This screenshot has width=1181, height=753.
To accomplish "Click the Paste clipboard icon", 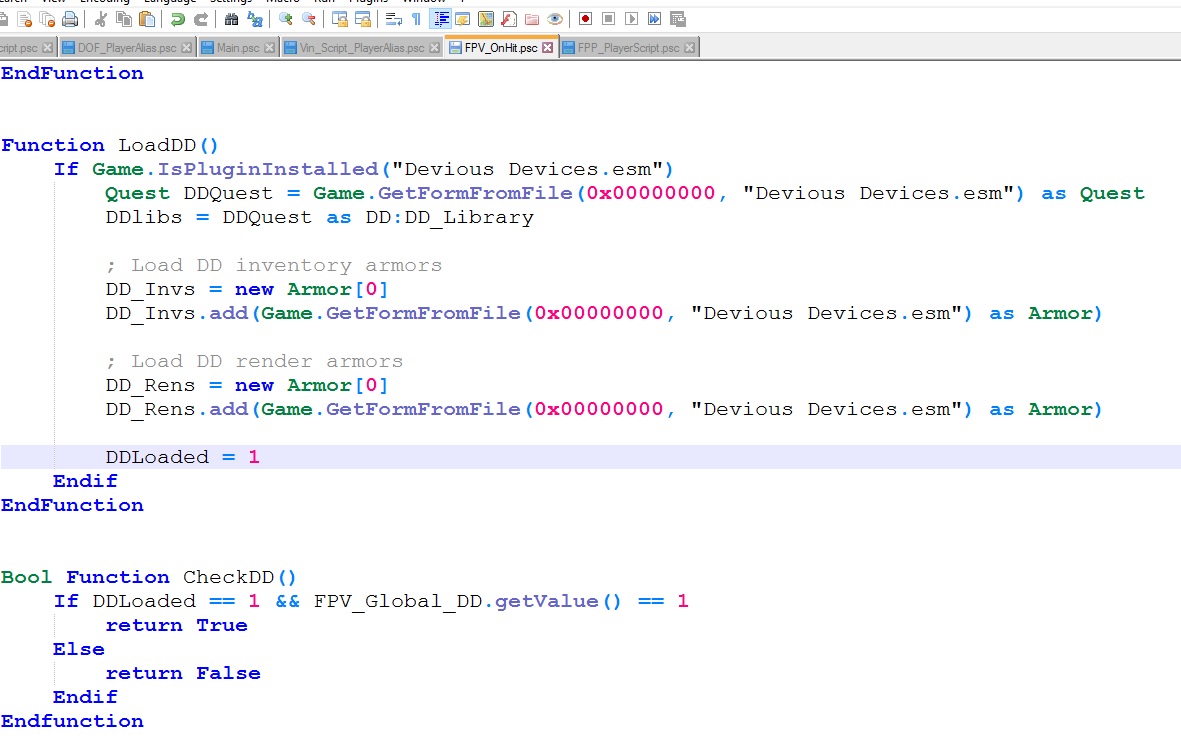I will 147,20.
